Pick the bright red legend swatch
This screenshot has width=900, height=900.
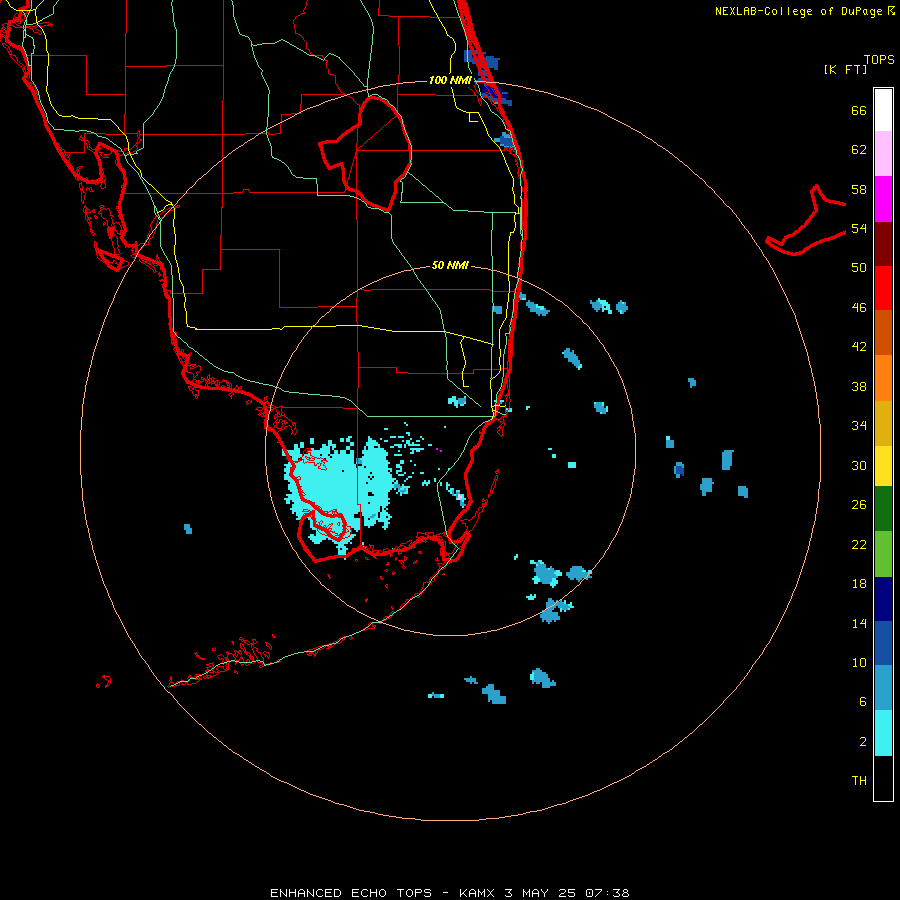[883, 288]
